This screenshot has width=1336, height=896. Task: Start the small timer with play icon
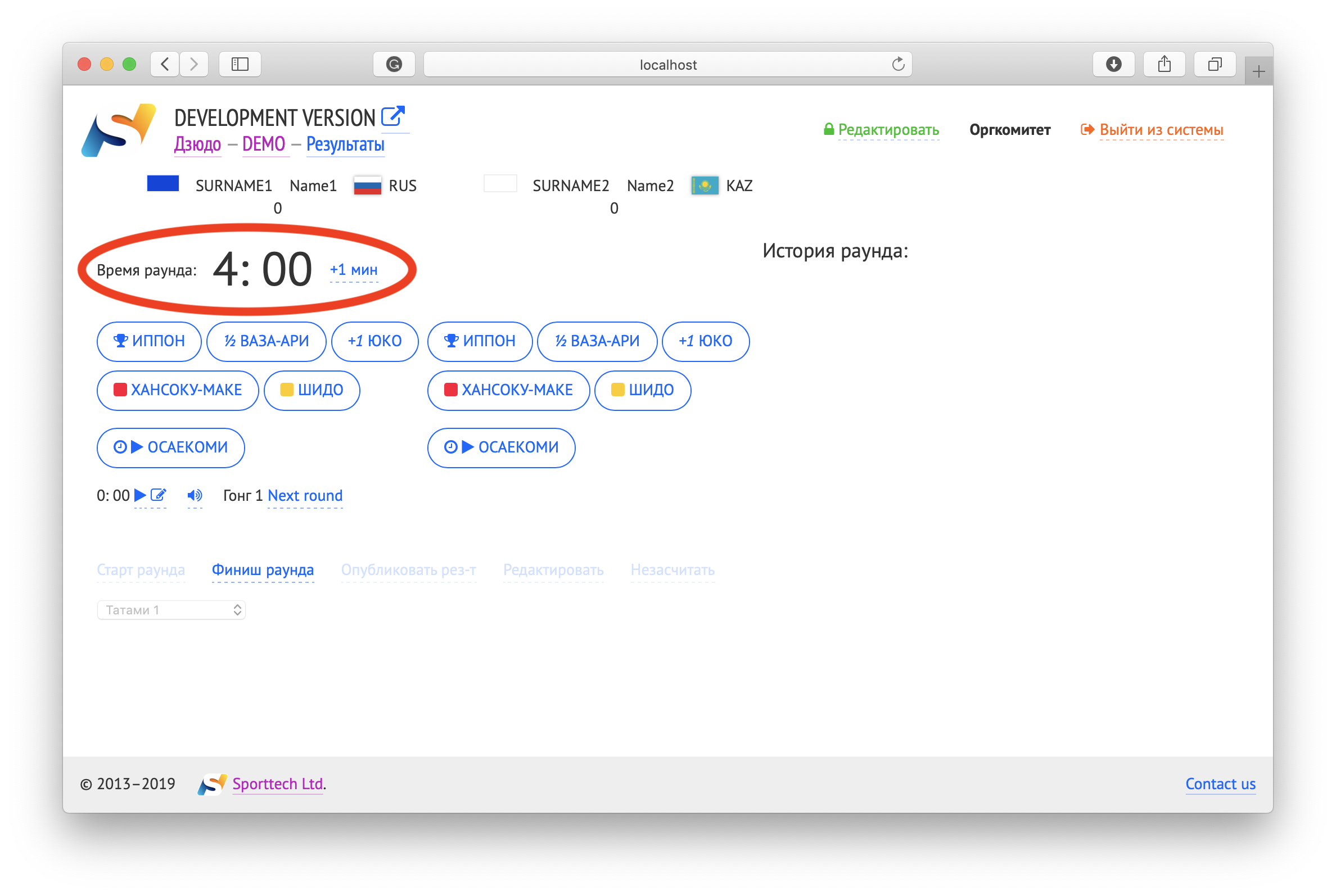[140, 495]
